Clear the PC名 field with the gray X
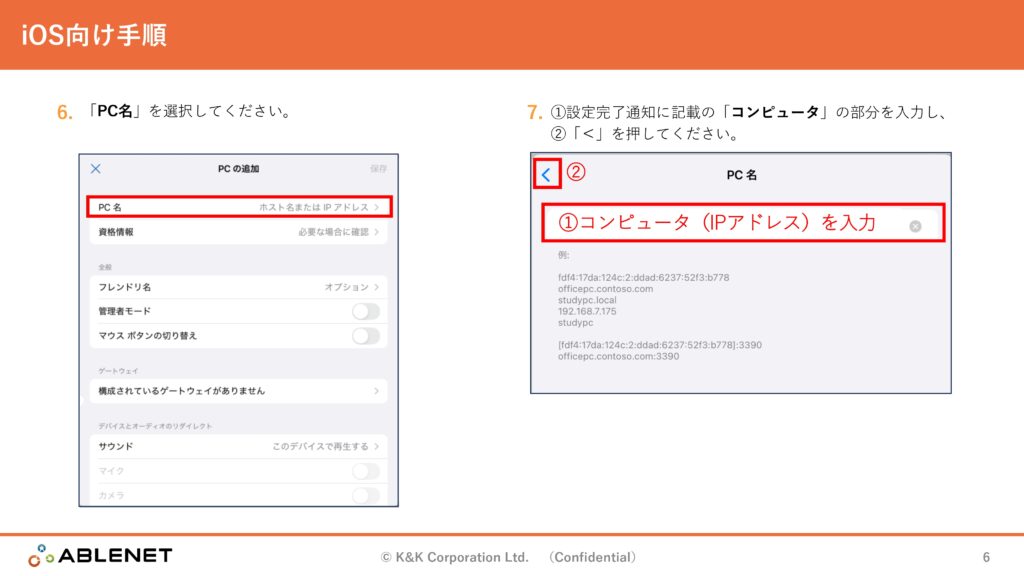The height and width of the screenshot is (576, 1024). pyautogui.click(x=914, y=227)
